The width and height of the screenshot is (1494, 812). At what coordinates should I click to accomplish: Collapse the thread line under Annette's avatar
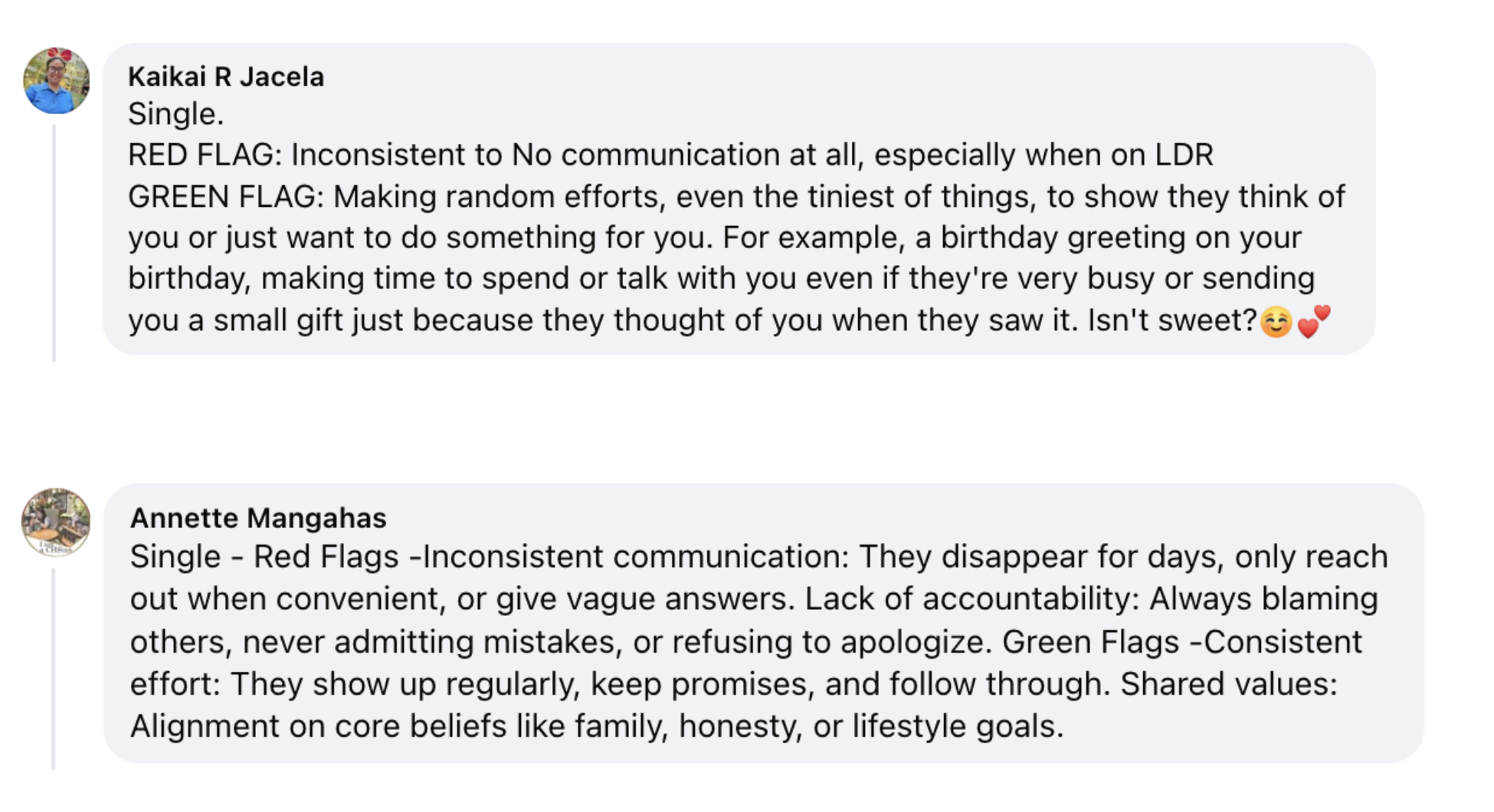click(x=54, y=666)
